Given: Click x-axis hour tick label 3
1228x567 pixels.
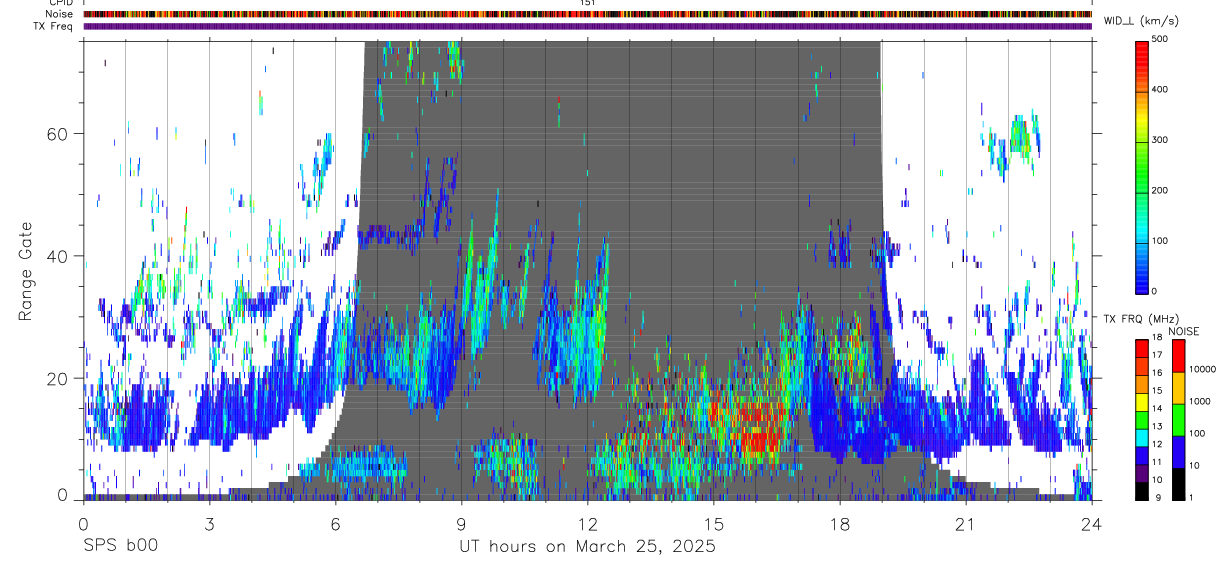Looking at the screenshot, I should click(x=209, y=523).
